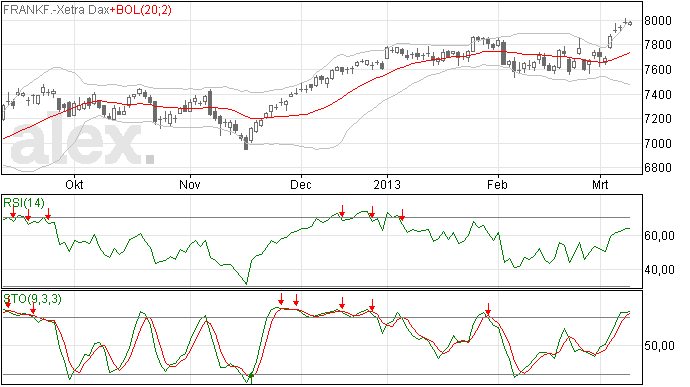Select the Mrt month label
The width and height of the screenshot is (690, 387).
pyautogui.click(x=600, y=184)
